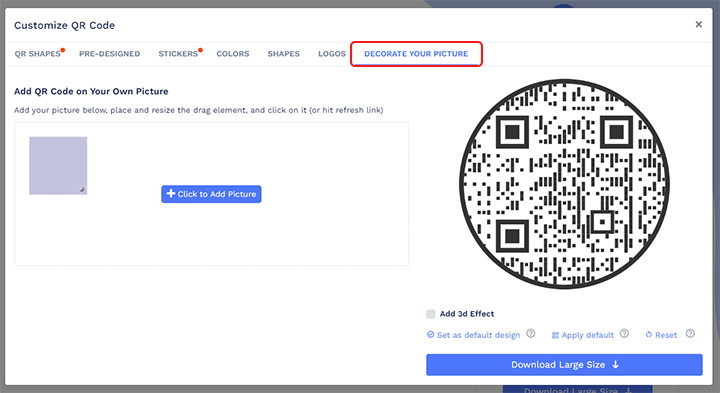The height and width of the screenshot is (393, 720).
Task: Open help icon beside Reset
Action: click(690, 334)
